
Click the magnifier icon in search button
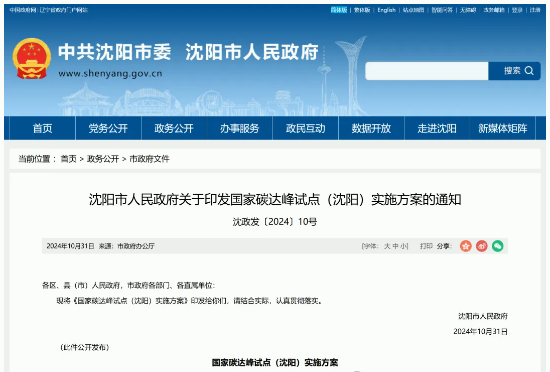tap(529, 71)
